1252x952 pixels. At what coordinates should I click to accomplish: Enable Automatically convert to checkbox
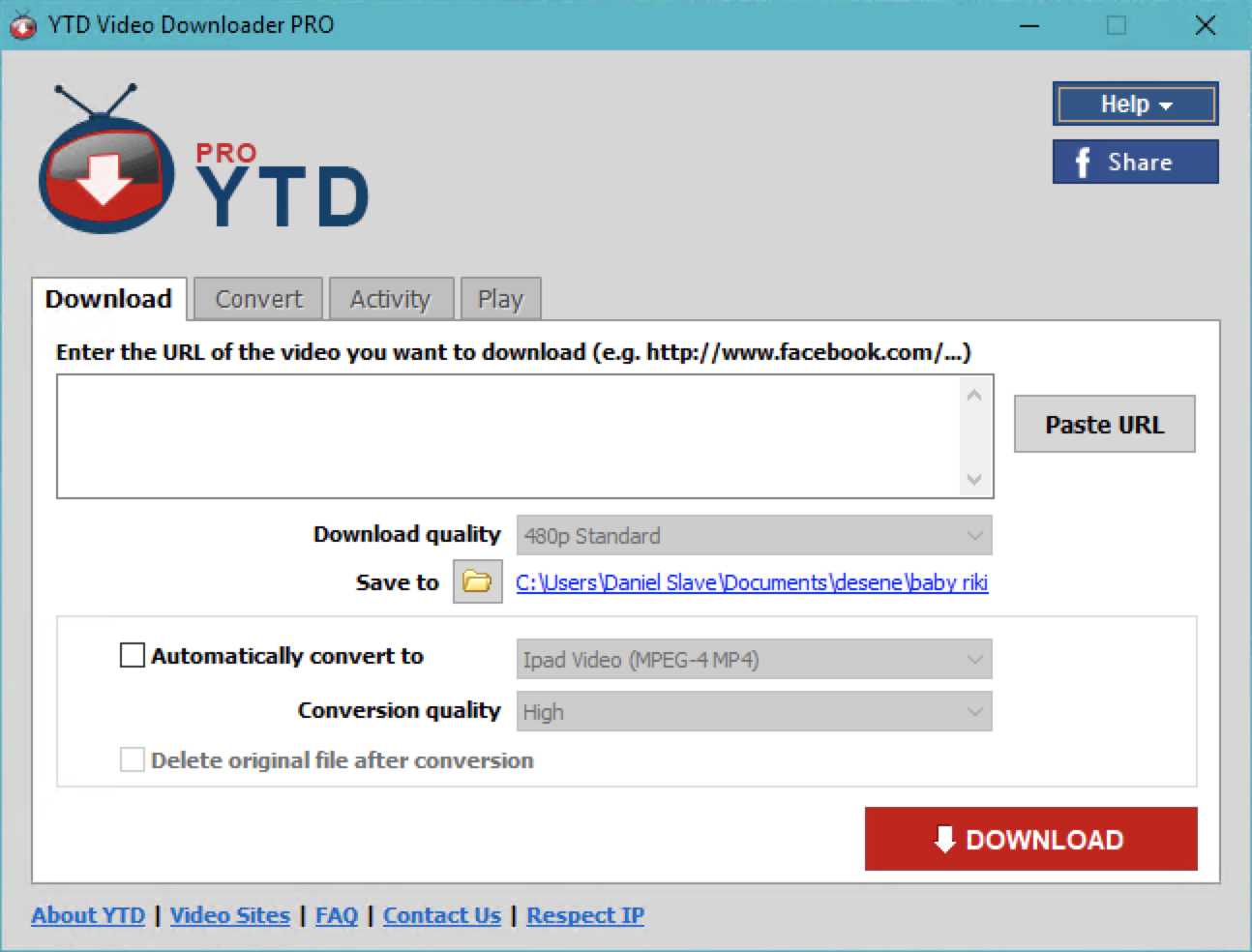(132, 656)
